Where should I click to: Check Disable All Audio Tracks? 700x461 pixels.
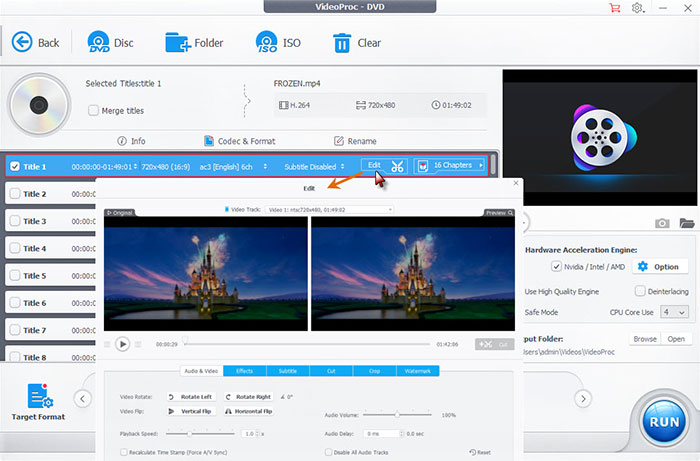[329, 452]
